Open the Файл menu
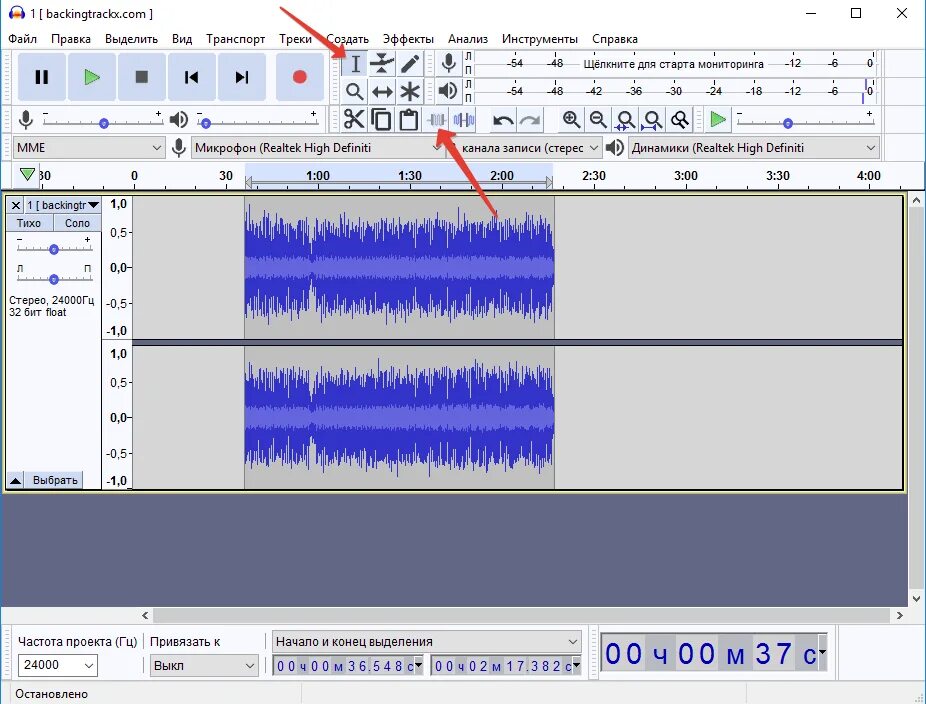Viewport: 926px width, 704px height. 22,39
